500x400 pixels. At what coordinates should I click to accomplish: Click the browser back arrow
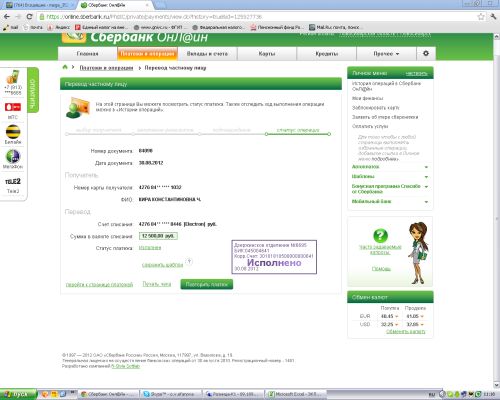click(7, 17)
